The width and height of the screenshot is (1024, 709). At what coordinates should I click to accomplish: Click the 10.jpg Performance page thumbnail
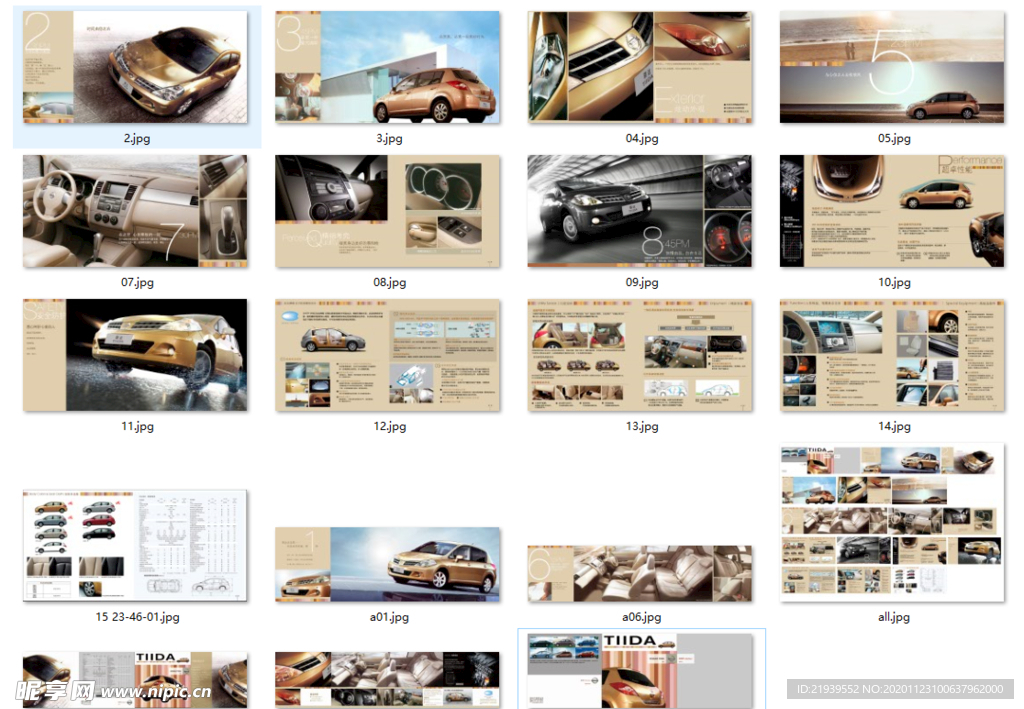(x=892, y=211)
